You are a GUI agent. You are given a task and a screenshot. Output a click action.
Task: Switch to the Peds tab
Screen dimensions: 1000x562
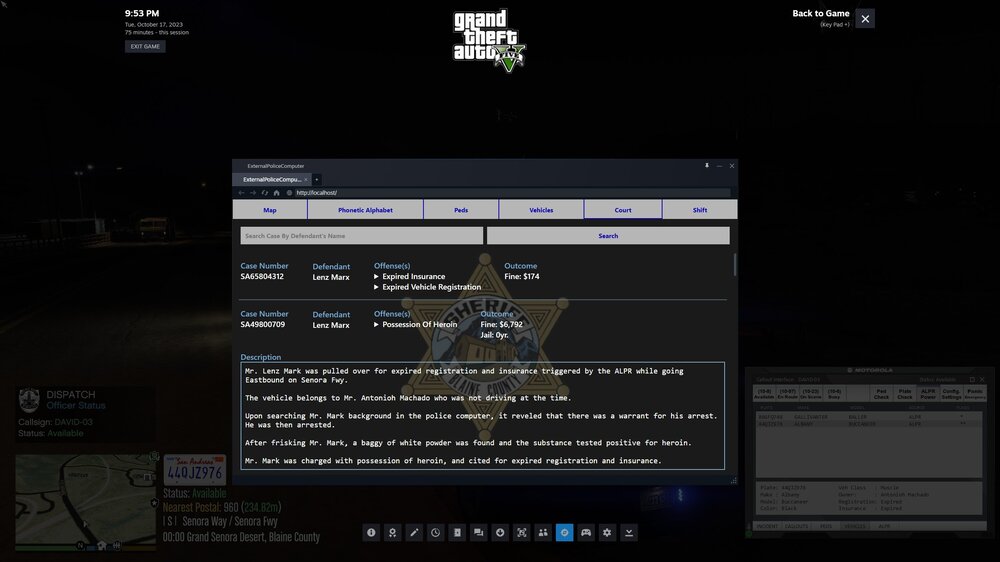click(461, 210)
